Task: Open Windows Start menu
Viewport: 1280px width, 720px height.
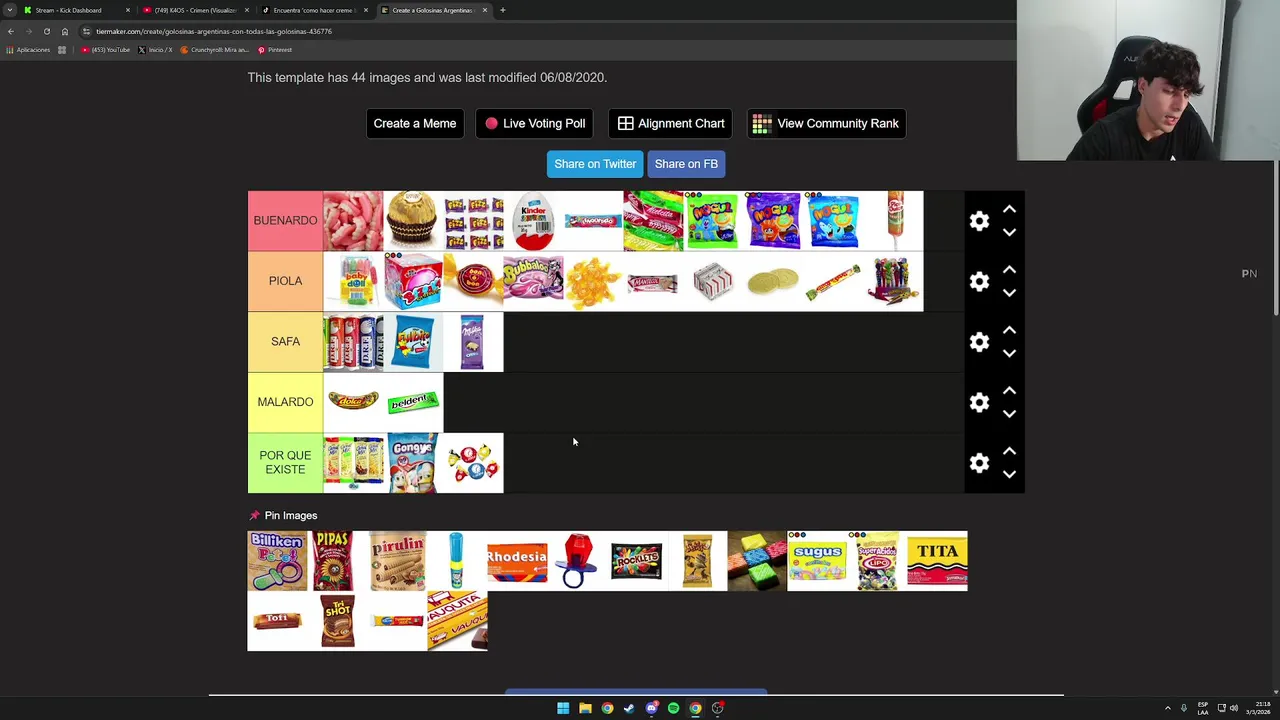Action: pos(563,708)
